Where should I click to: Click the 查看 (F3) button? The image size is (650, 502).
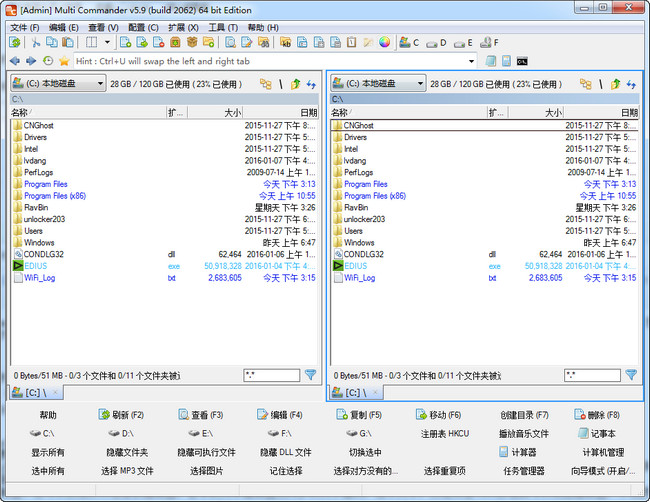[x=201, y=415]
